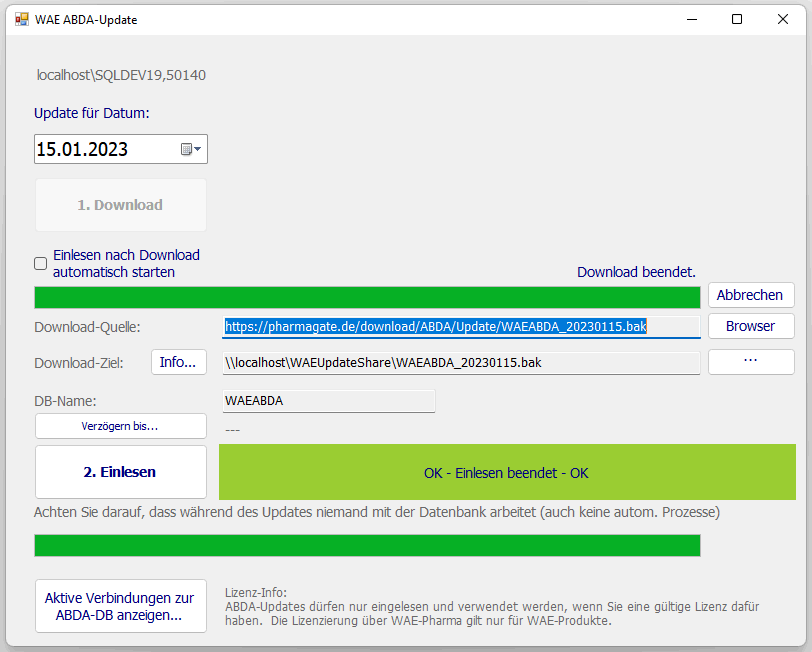Click the Info... button
This screenshot has height=652, width=812.
tap(178, 362)
